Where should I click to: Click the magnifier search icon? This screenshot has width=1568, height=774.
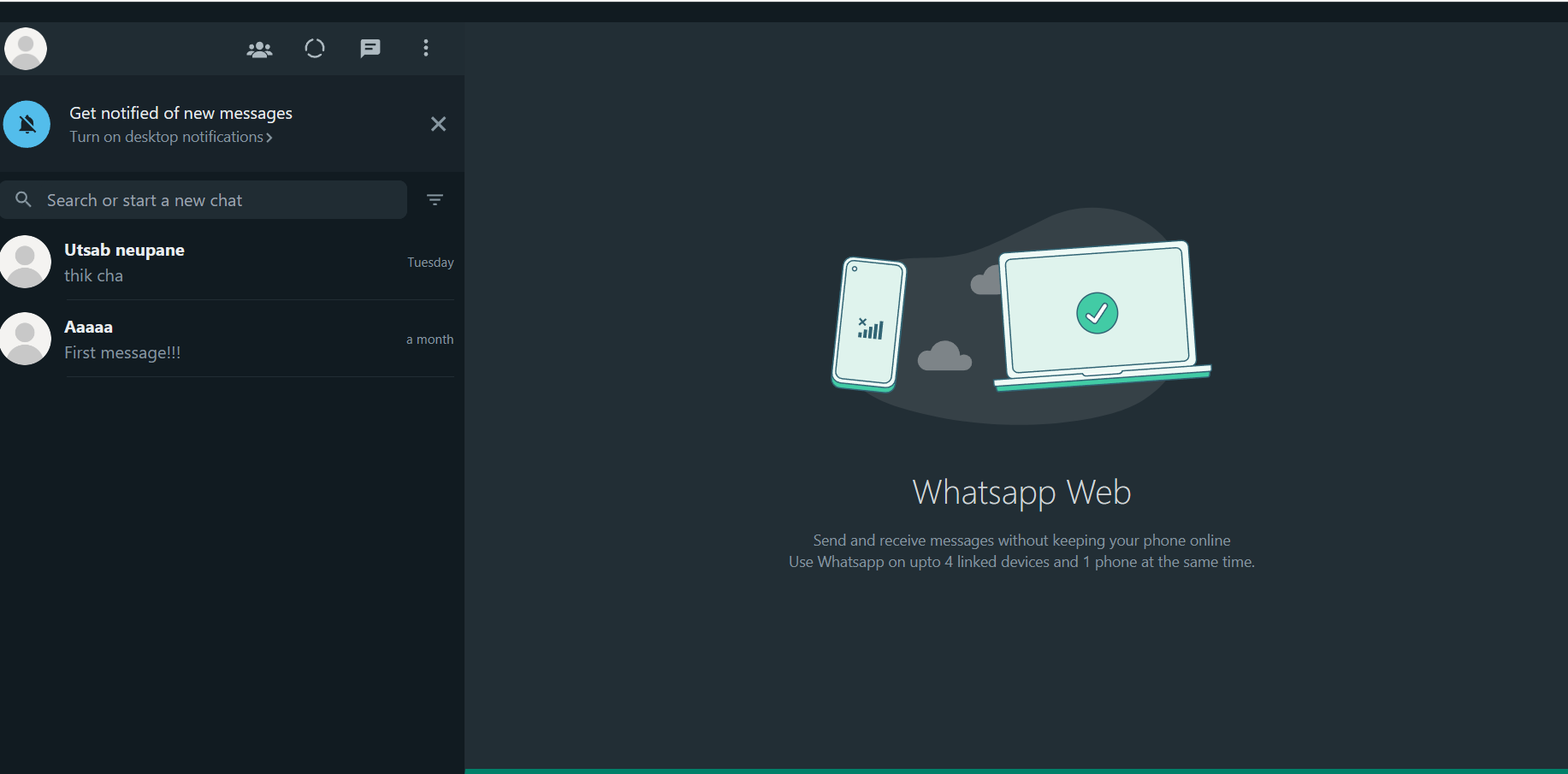point(24,199)
